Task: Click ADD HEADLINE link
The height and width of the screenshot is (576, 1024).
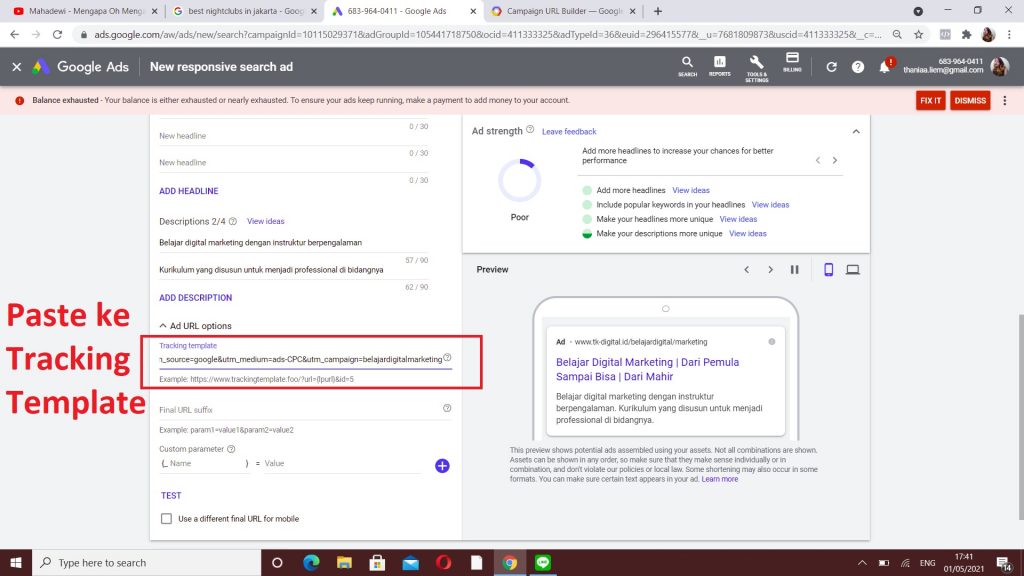Action: click(x=188, y=191)
